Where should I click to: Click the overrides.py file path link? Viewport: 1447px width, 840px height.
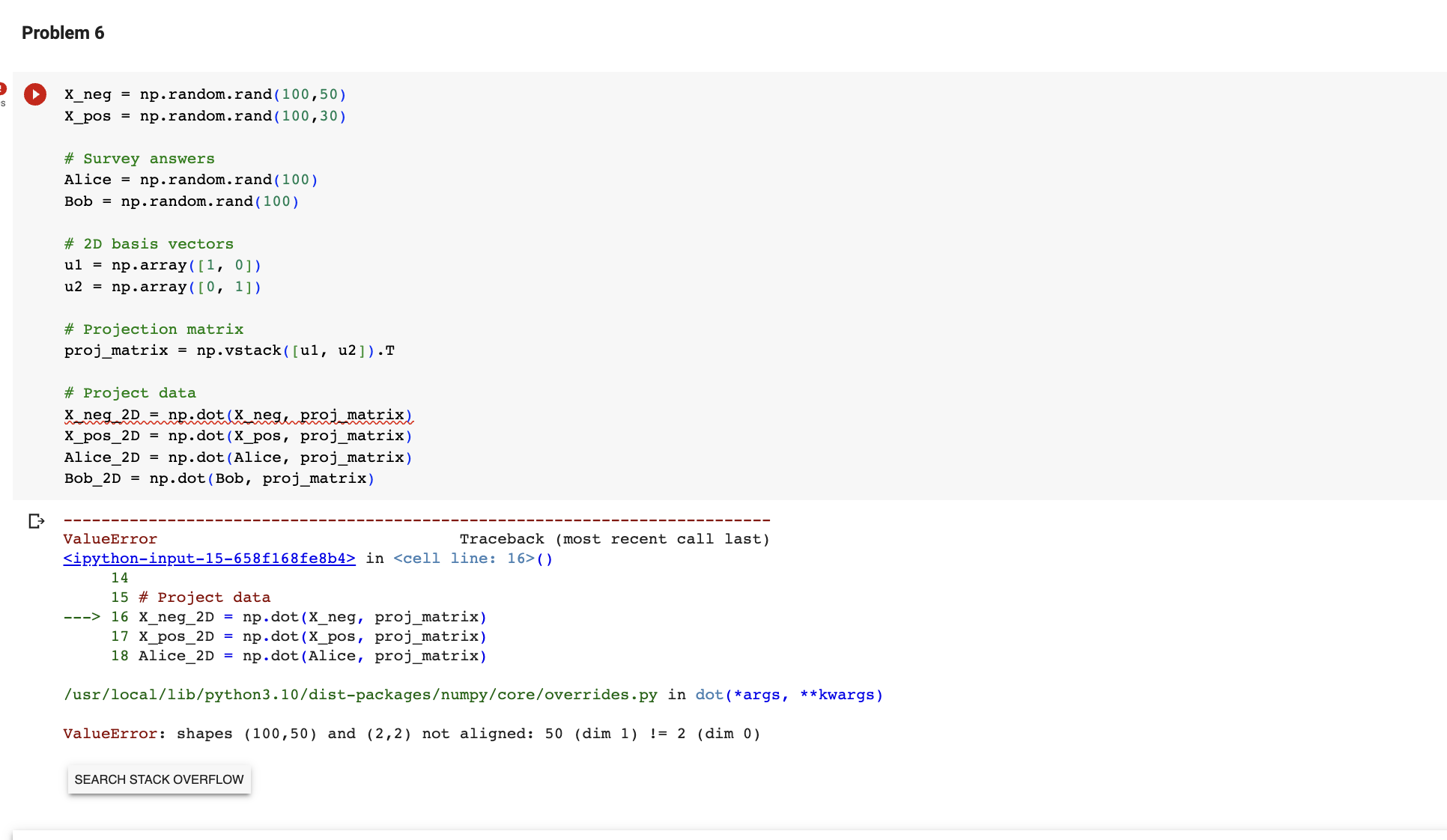(360, 695)
